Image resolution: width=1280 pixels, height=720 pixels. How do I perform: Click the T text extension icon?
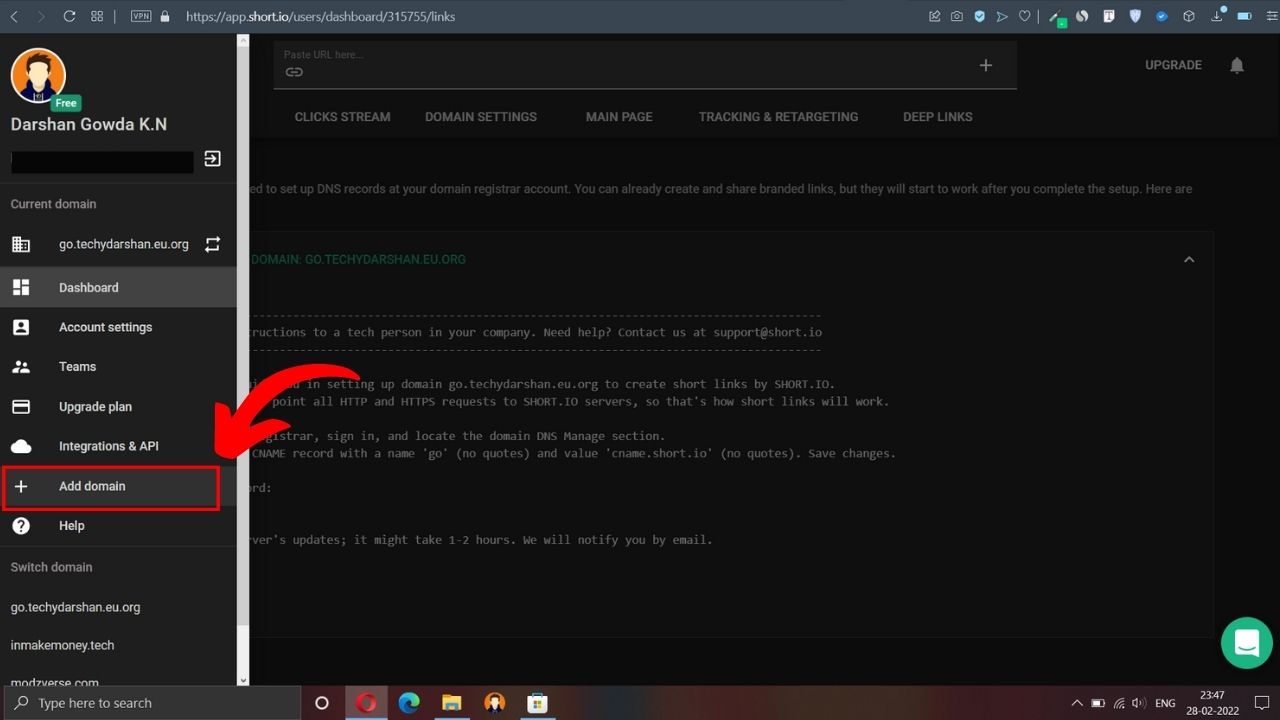tap(1109, 16)
